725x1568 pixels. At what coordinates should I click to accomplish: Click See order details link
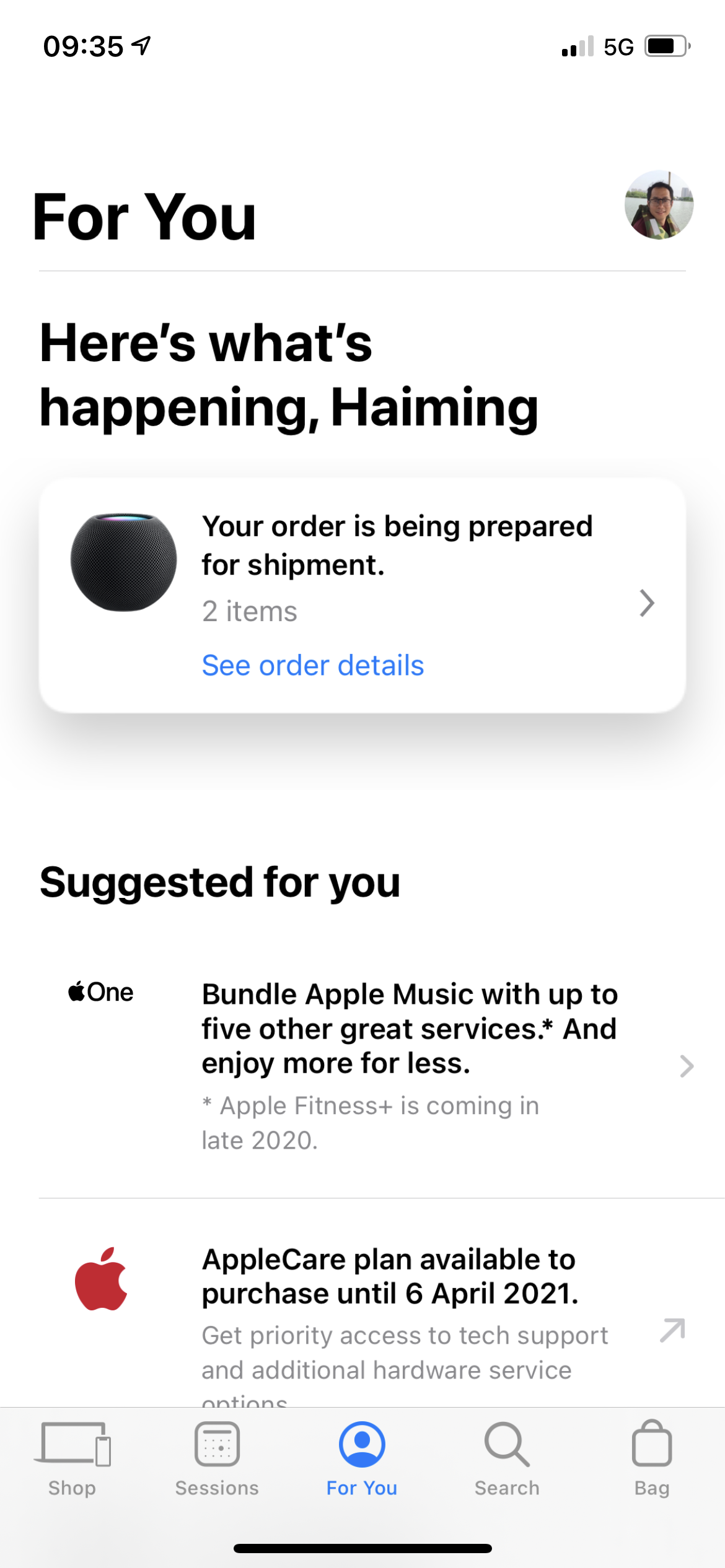click(x=313, y=666)
